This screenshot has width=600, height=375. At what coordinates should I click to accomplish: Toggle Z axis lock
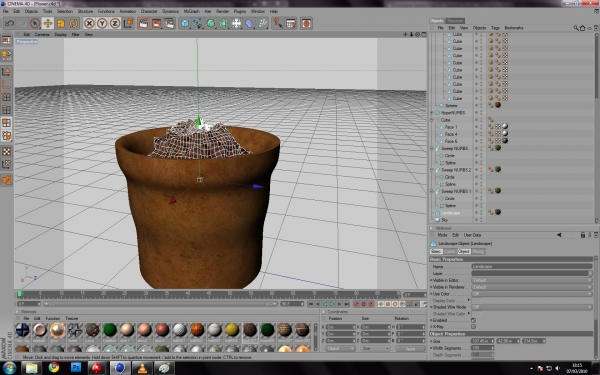pos(115,23)
